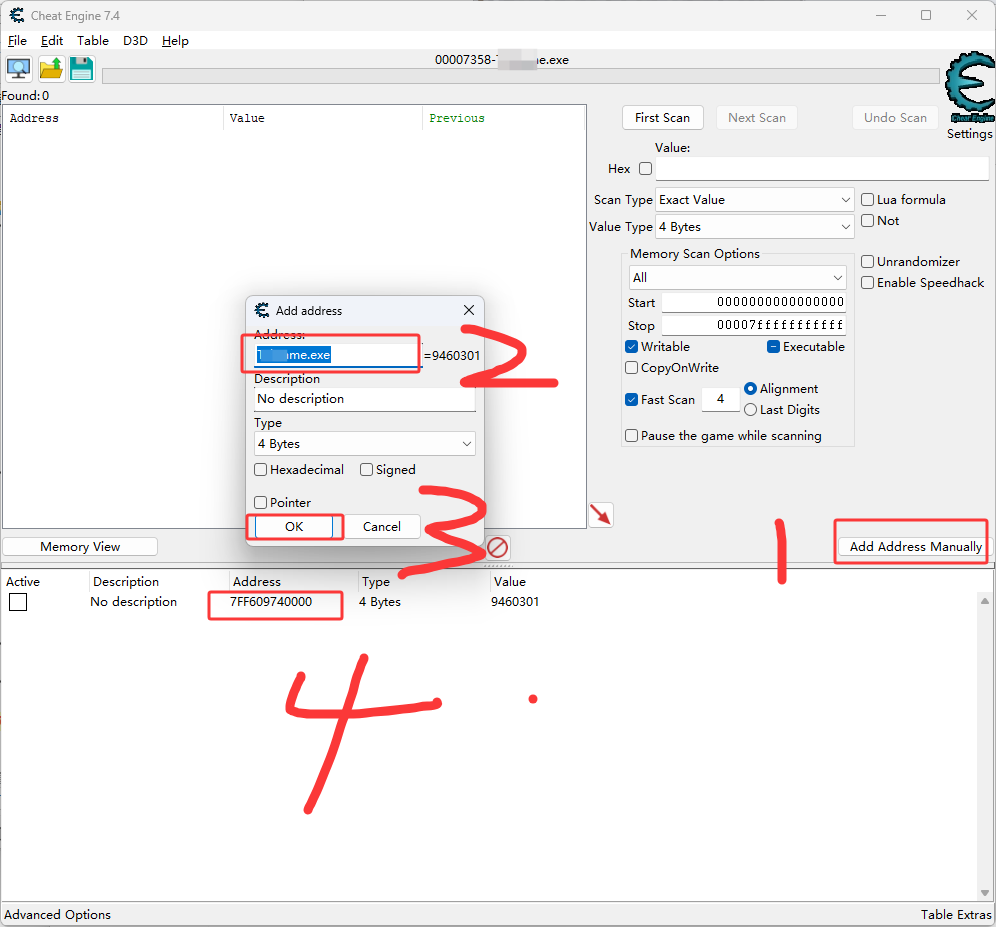
Task: Click the Stop address field
Action: [753, 325]
